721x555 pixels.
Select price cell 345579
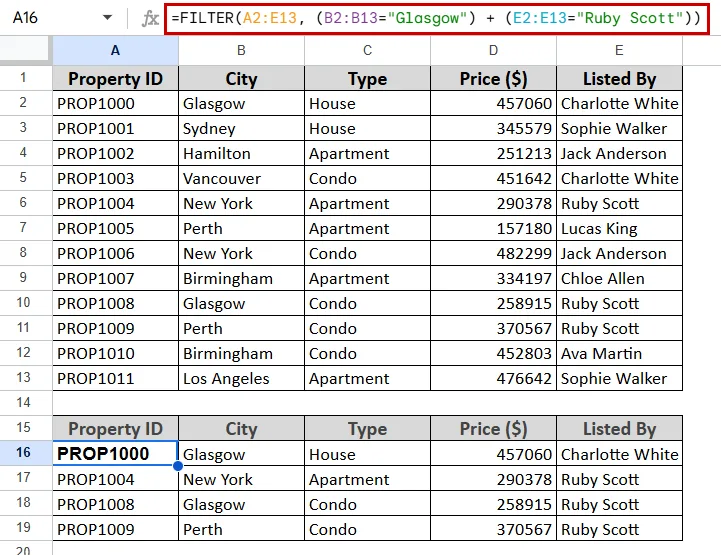tap(493, 128)
